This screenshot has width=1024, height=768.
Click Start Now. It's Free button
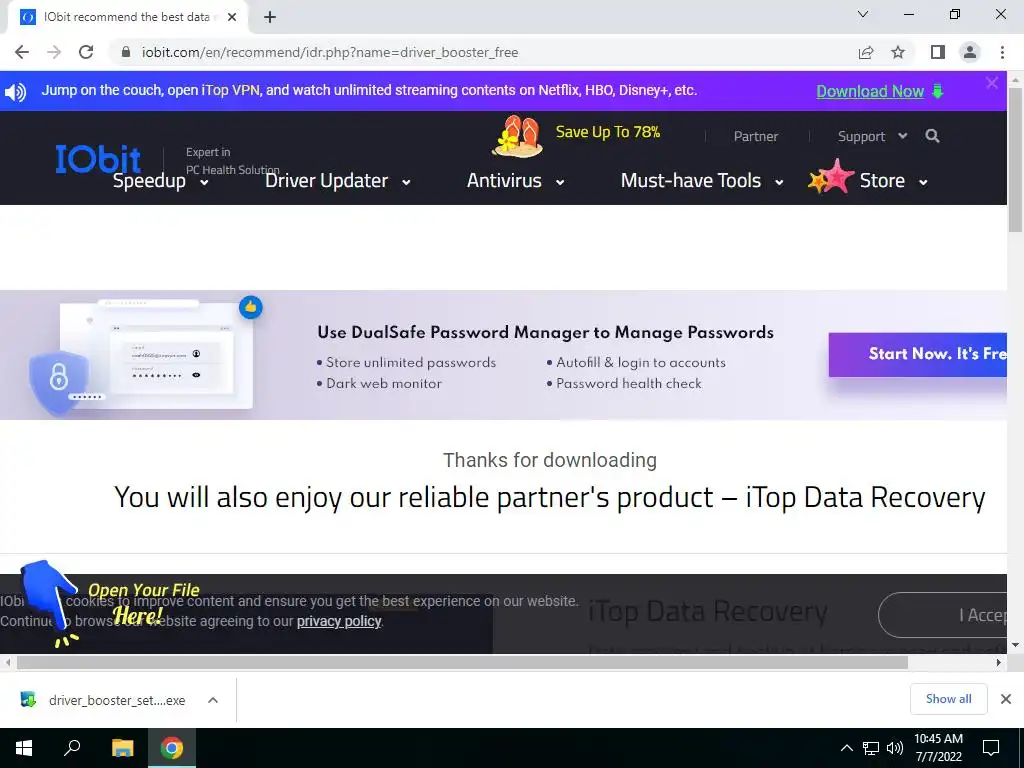pos(918,355)
